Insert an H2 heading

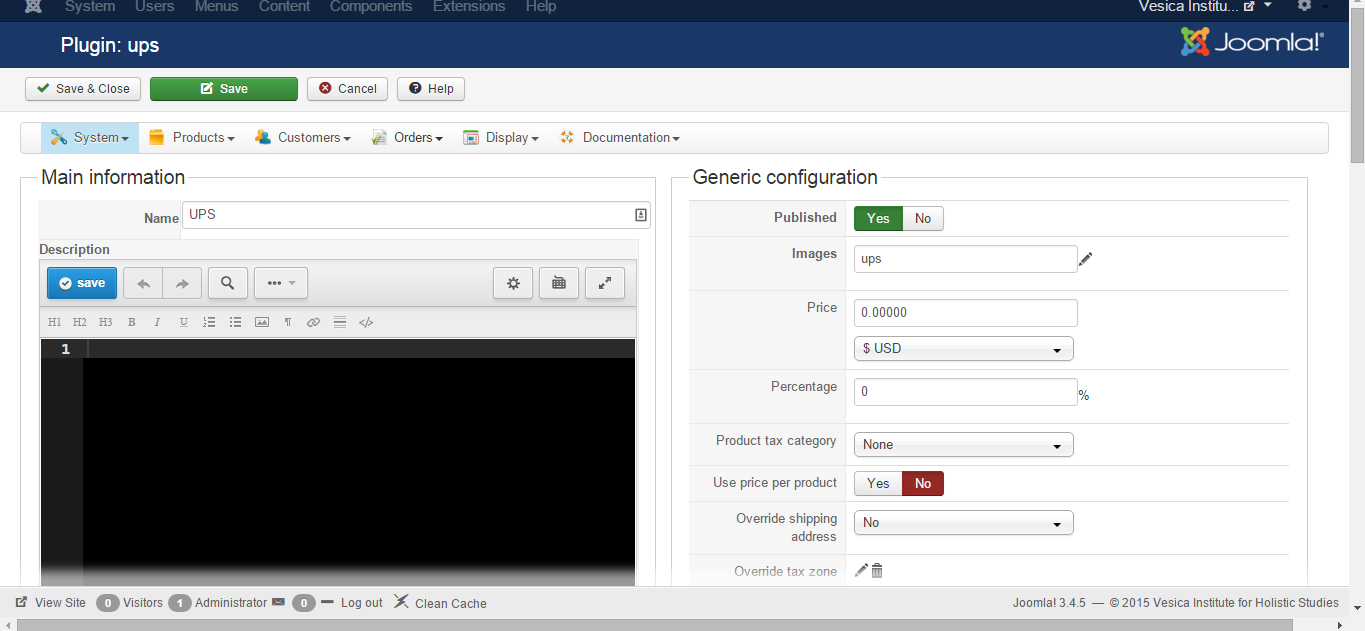[80, 322]
